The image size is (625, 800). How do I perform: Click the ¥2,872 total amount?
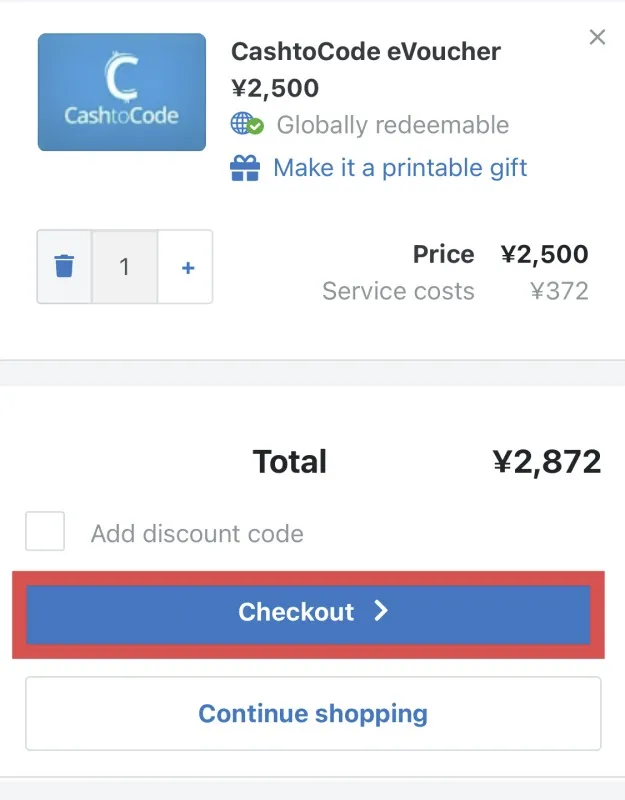(547, 461)
